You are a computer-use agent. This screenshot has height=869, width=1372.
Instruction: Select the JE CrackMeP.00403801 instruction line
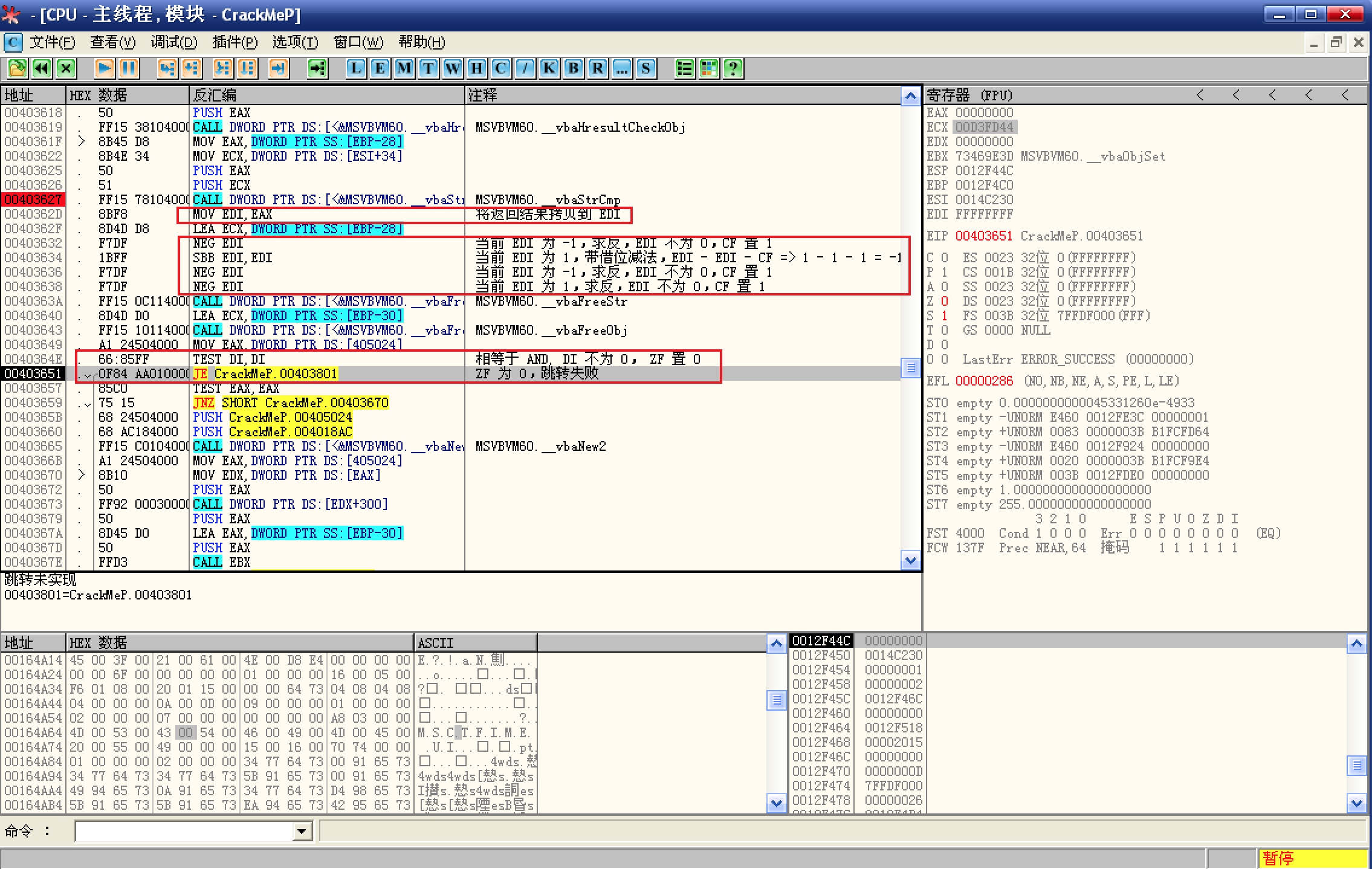266,374
